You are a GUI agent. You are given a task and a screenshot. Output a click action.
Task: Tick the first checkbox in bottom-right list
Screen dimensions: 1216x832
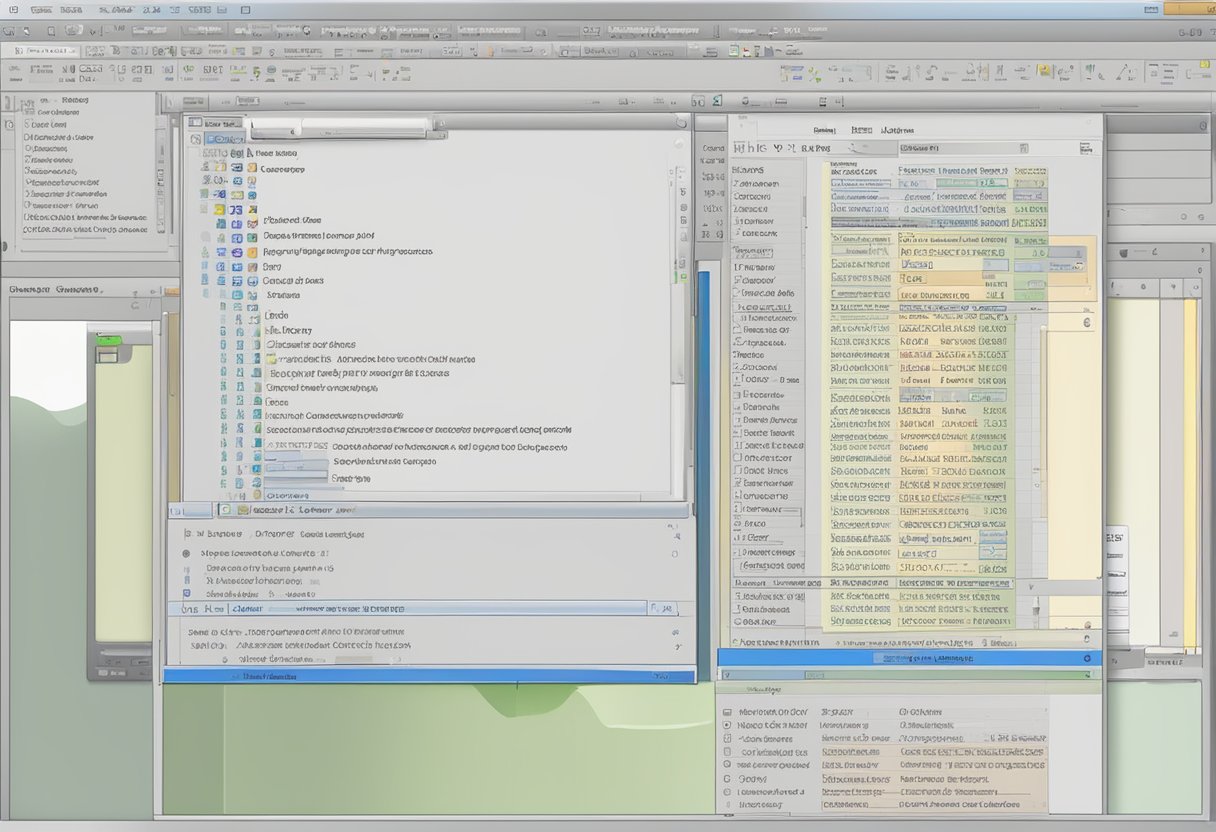coord(727,712)
